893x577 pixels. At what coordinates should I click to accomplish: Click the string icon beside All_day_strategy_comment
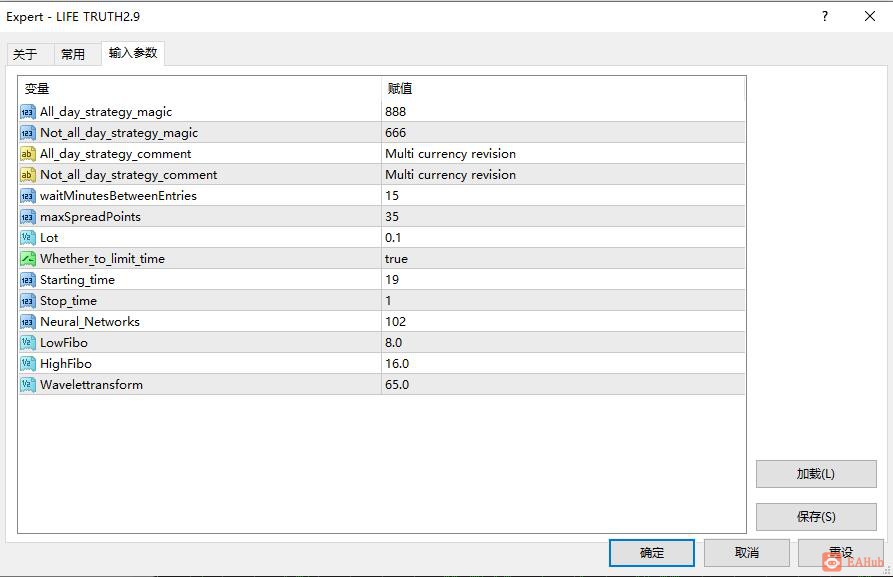(x=28, y=154)
